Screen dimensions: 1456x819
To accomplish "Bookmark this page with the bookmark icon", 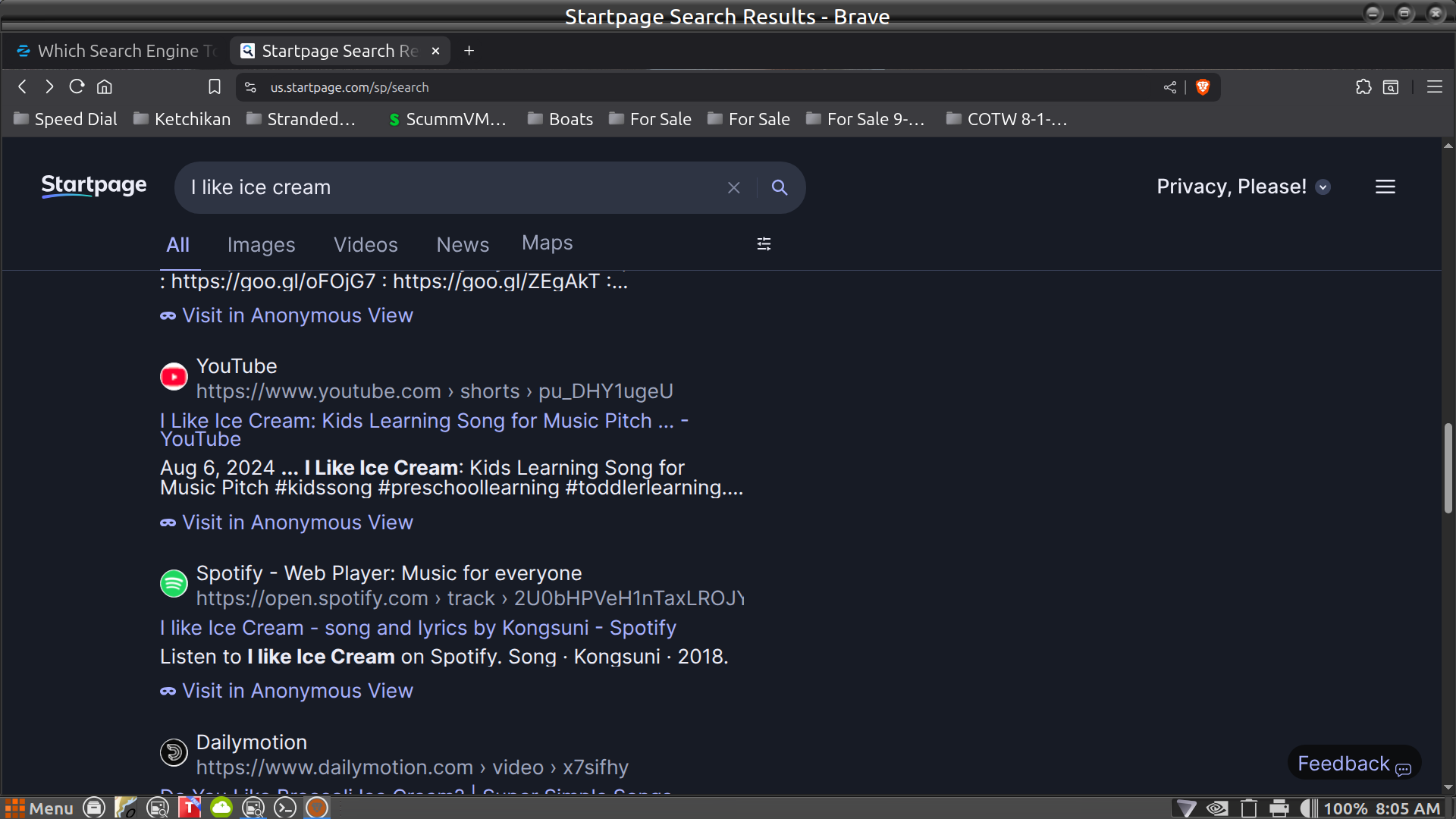I will pos(215,87).
